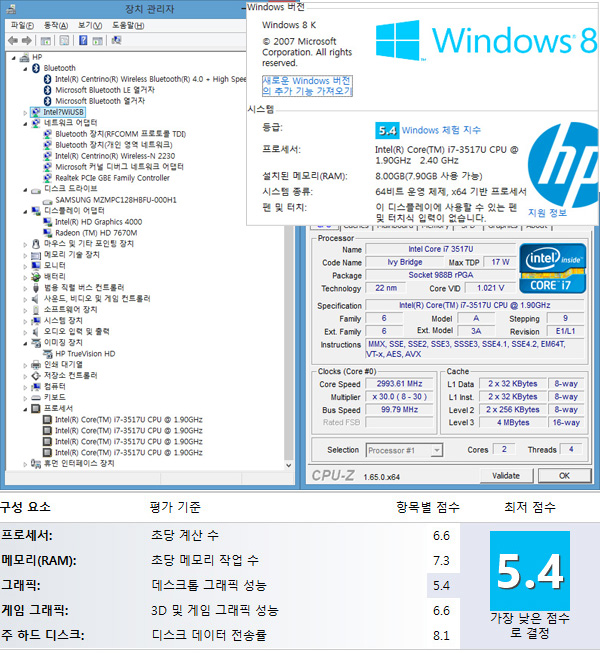Click the Intel Core i7 3517U name field
Image resolution: width=600 pixels, height=653 pixels.
point(441,249)
